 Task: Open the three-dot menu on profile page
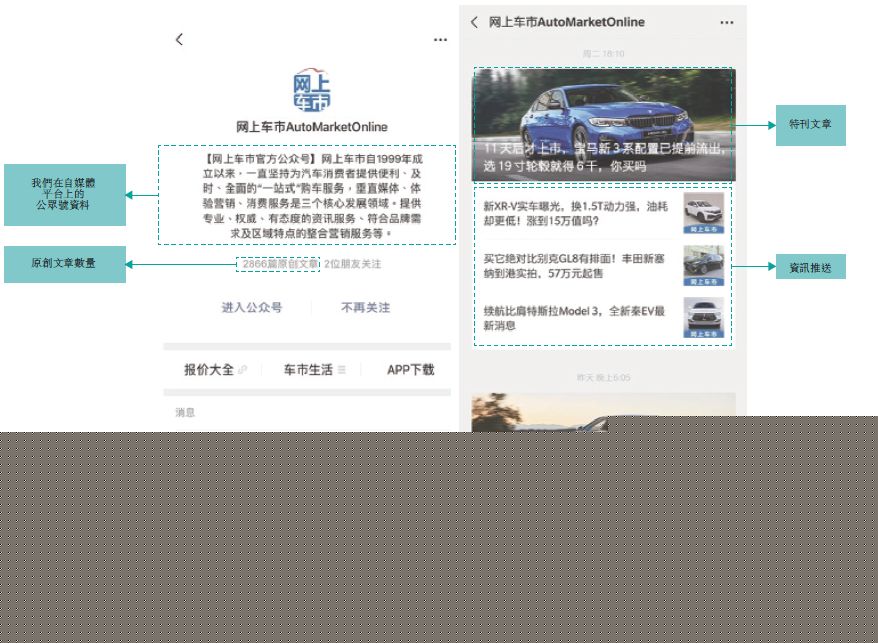440,40
